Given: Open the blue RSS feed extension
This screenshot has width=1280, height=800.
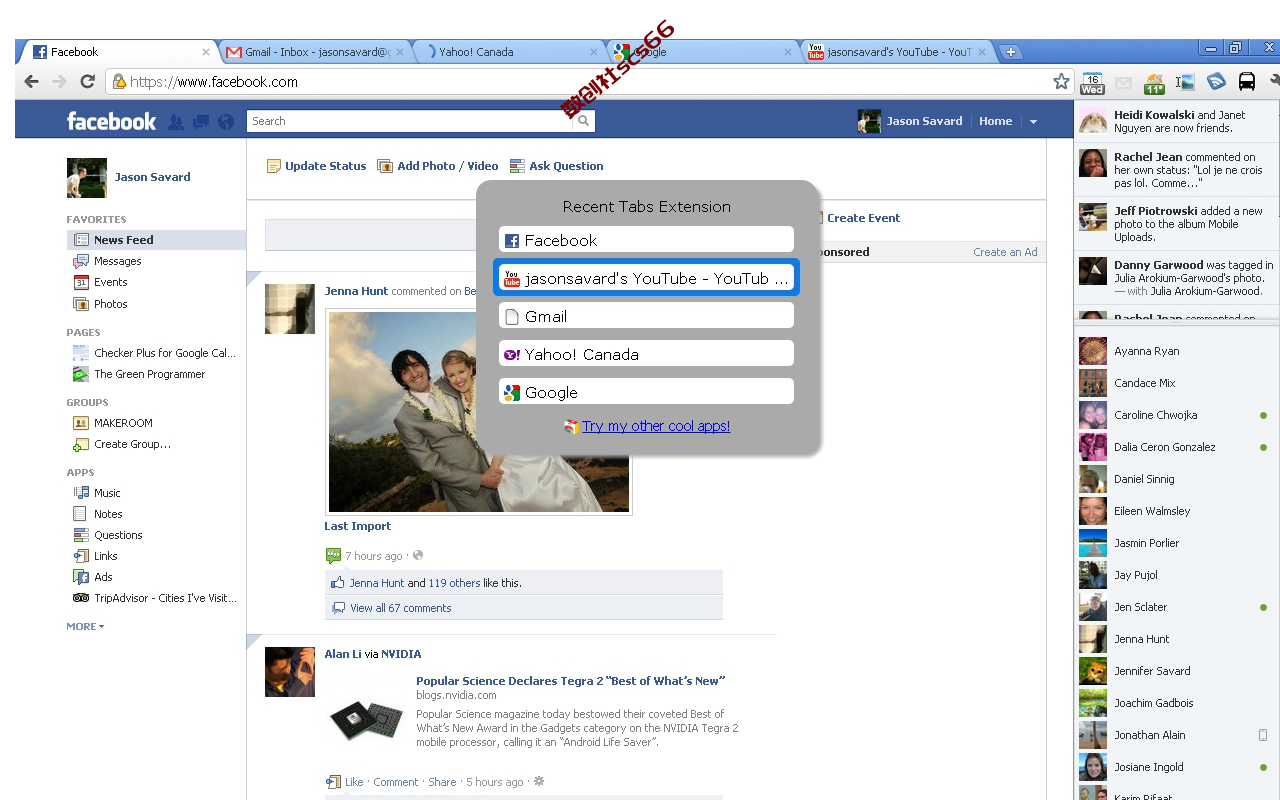Looking at the screenshot, I should (x=1216, y=82).
